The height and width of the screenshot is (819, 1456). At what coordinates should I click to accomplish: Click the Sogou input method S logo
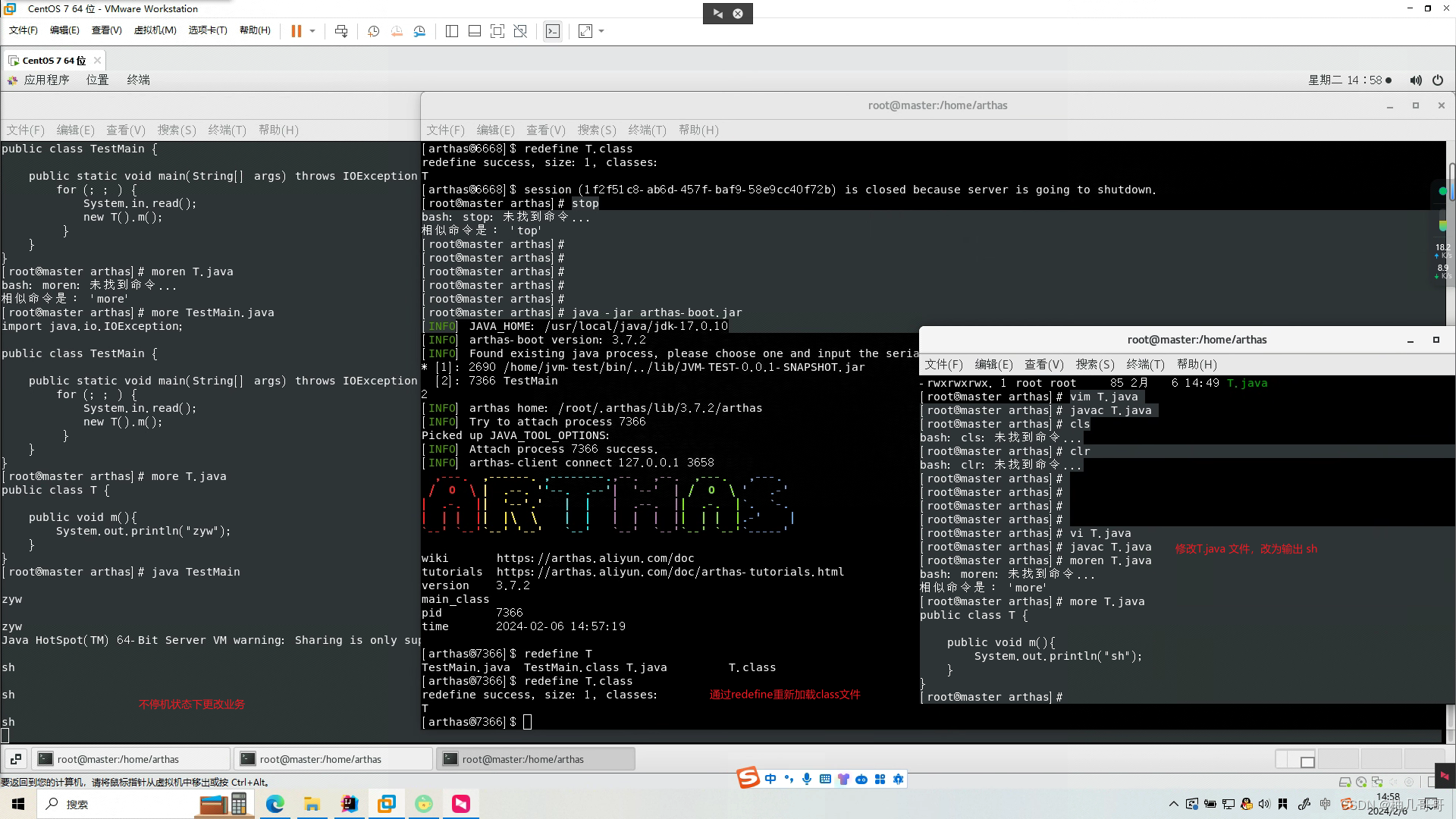tap(748, 777)
